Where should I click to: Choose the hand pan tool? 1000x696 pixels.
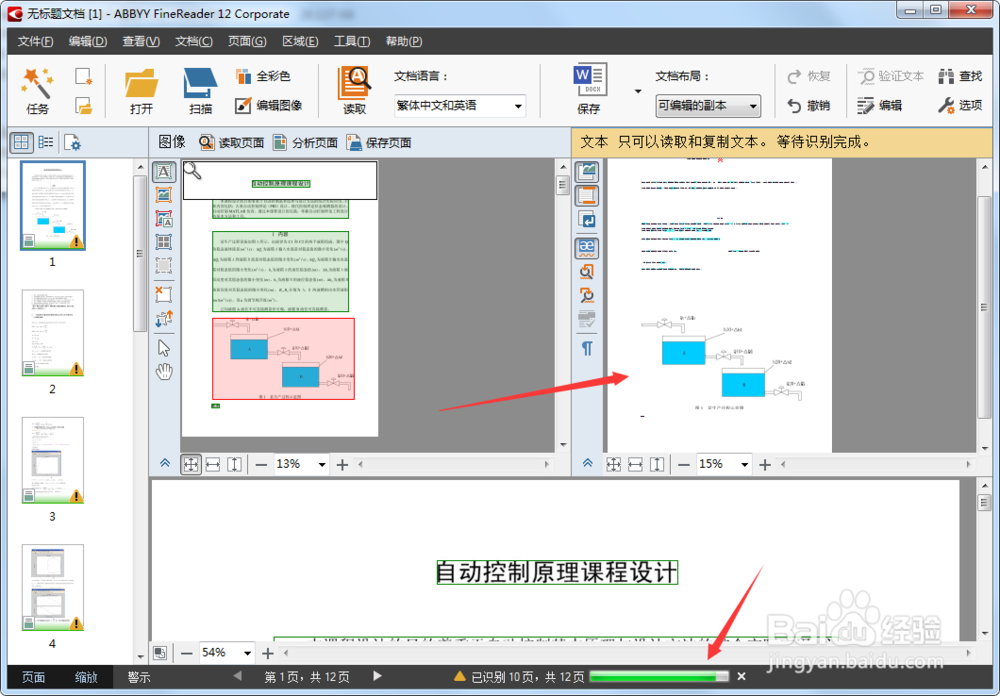[x=164, y=371]
